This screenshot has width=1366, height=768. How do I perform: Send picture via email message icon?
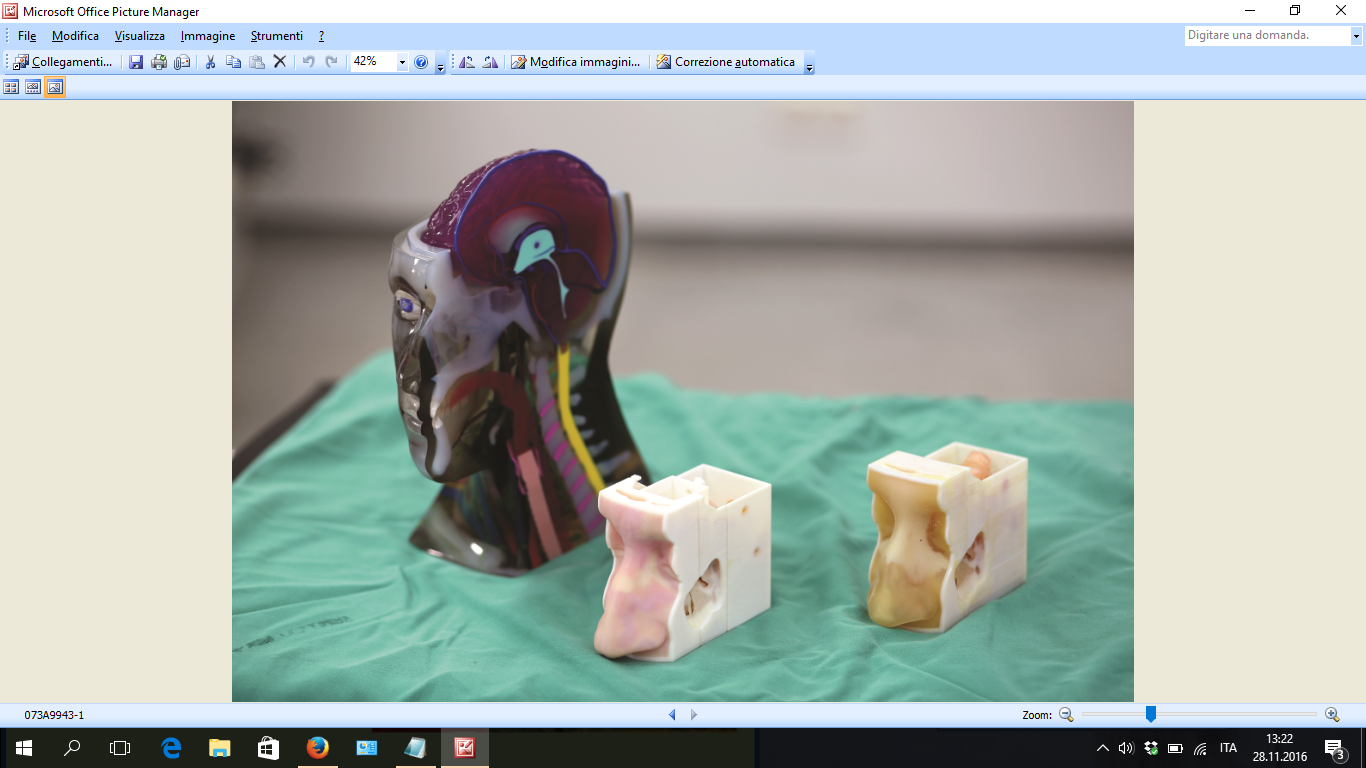click(x=182, y=62)
